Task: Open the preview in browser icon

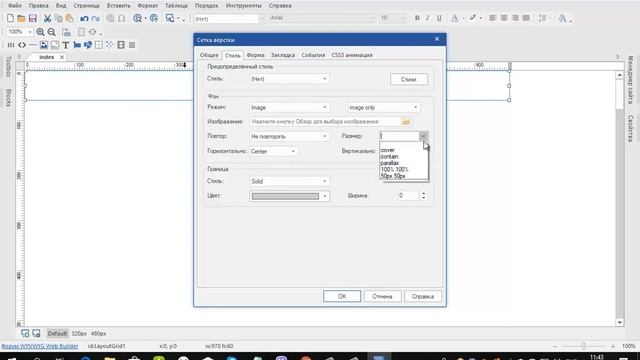Action: tap(138, 18)
